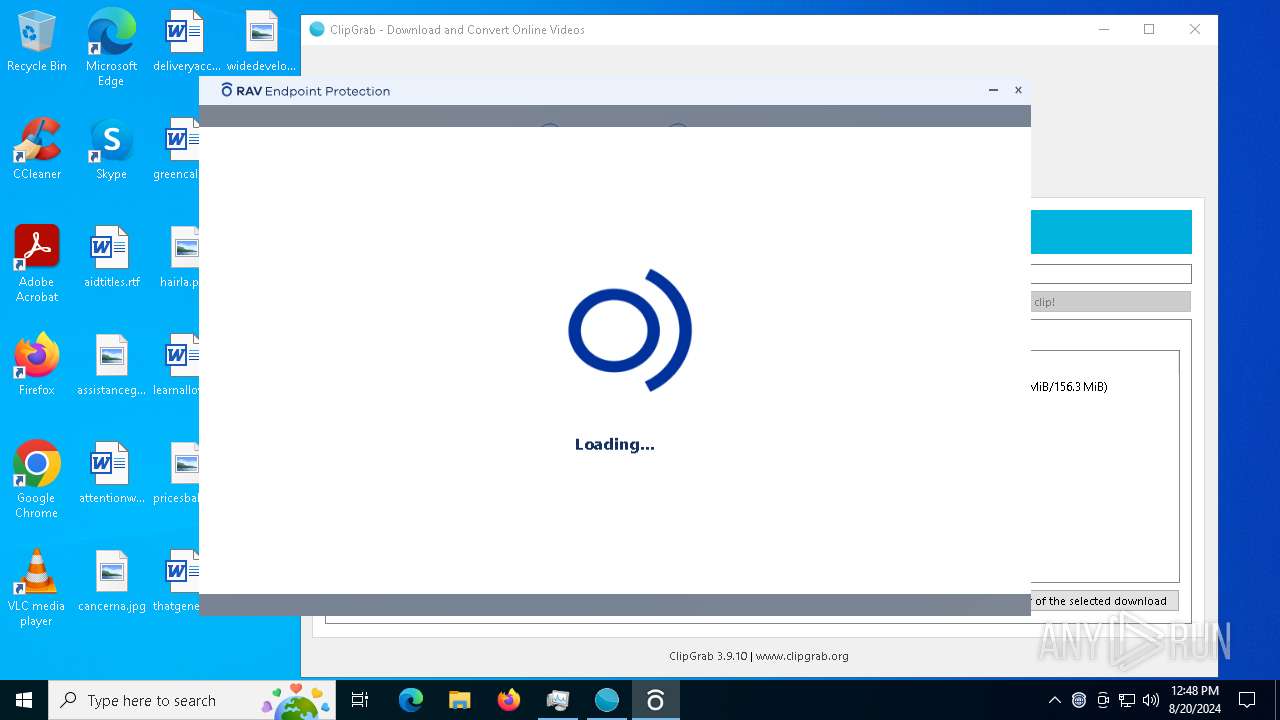This screenshot has width=1280, height=720.
Task: Launch Google Chrome from the desktop
Action: [37, 480]
